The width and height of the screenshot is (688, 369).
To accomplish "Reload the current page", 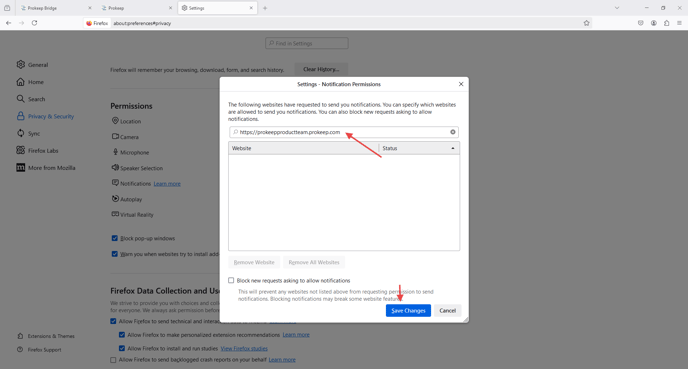I will point(34,23).
